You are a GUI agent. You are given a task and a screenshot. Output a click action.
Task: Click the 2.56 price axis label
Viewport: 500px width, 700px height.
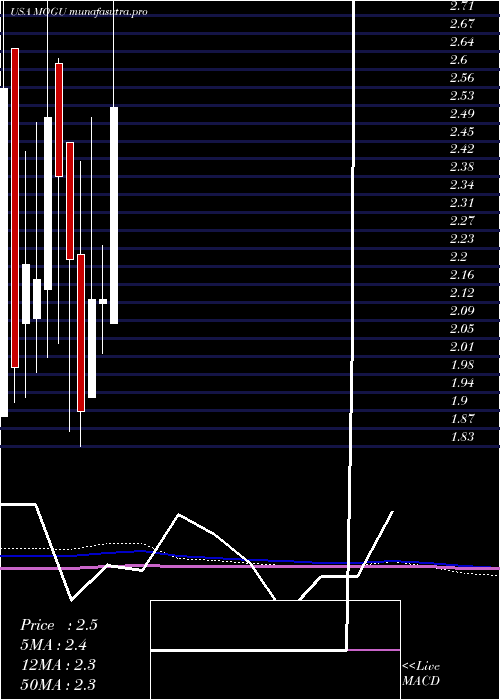point(462,78)
